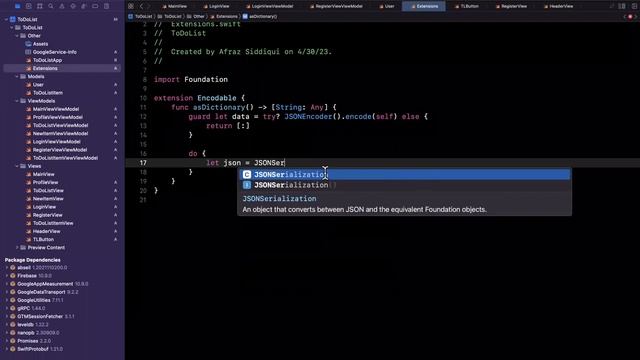
Task: Click the icon beside second JSONSerialization suggestion
Action: (x=247, y=185)
